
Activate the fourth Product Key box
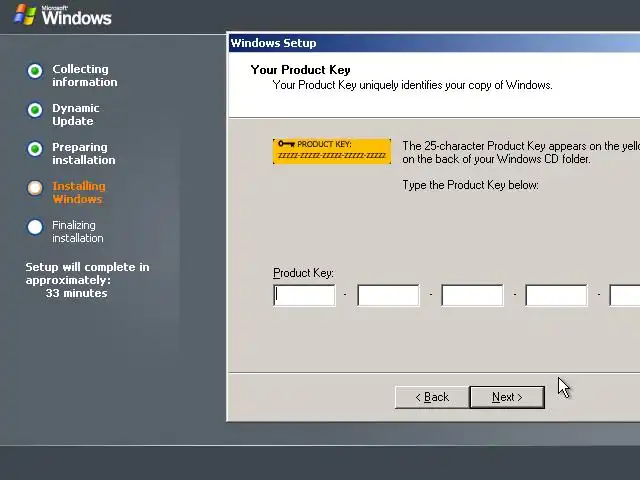pyautogui.click(x=556, y=295)
